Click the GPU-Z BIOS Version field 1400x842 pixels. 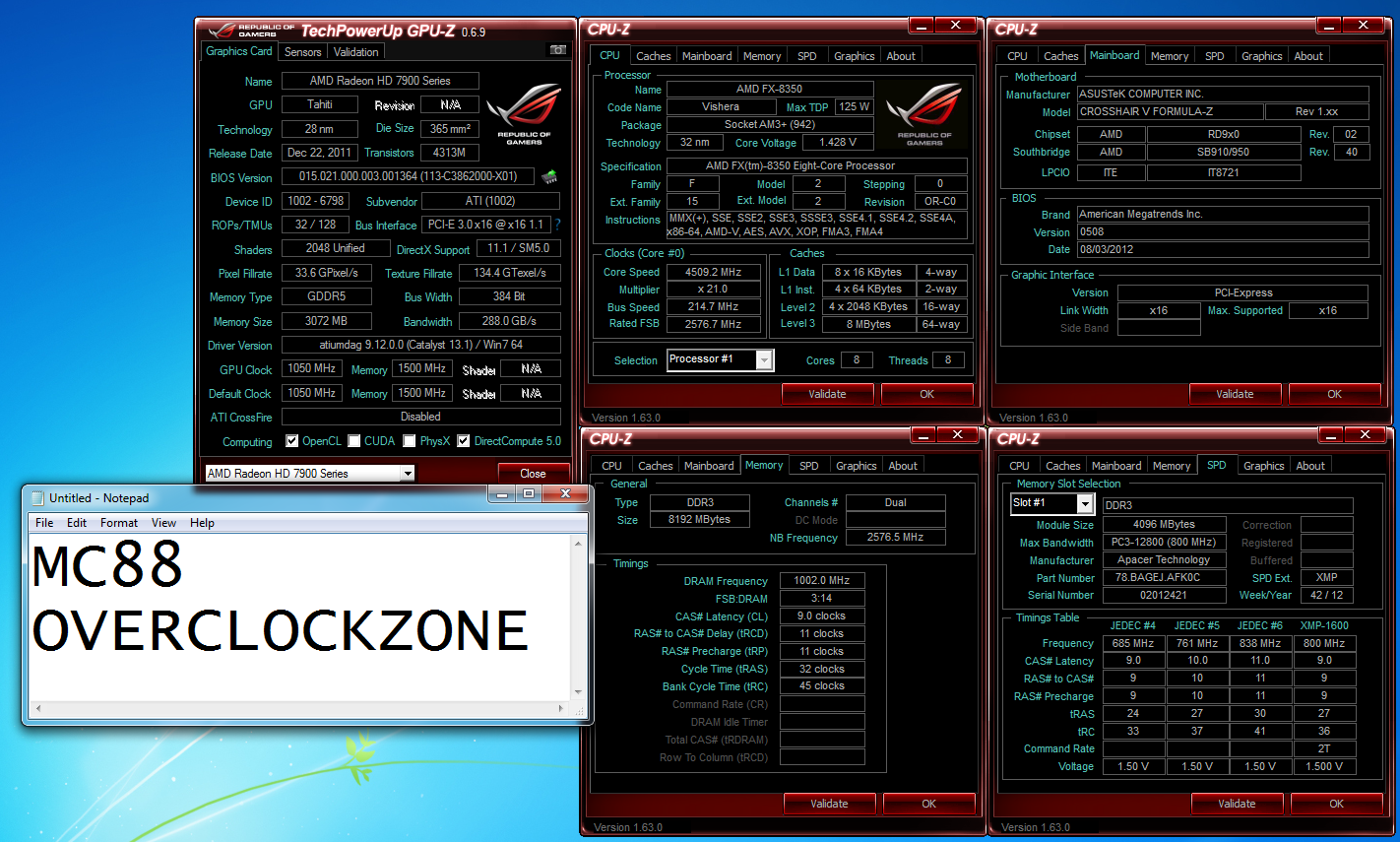pyautogui.click(x=408, y=176)
